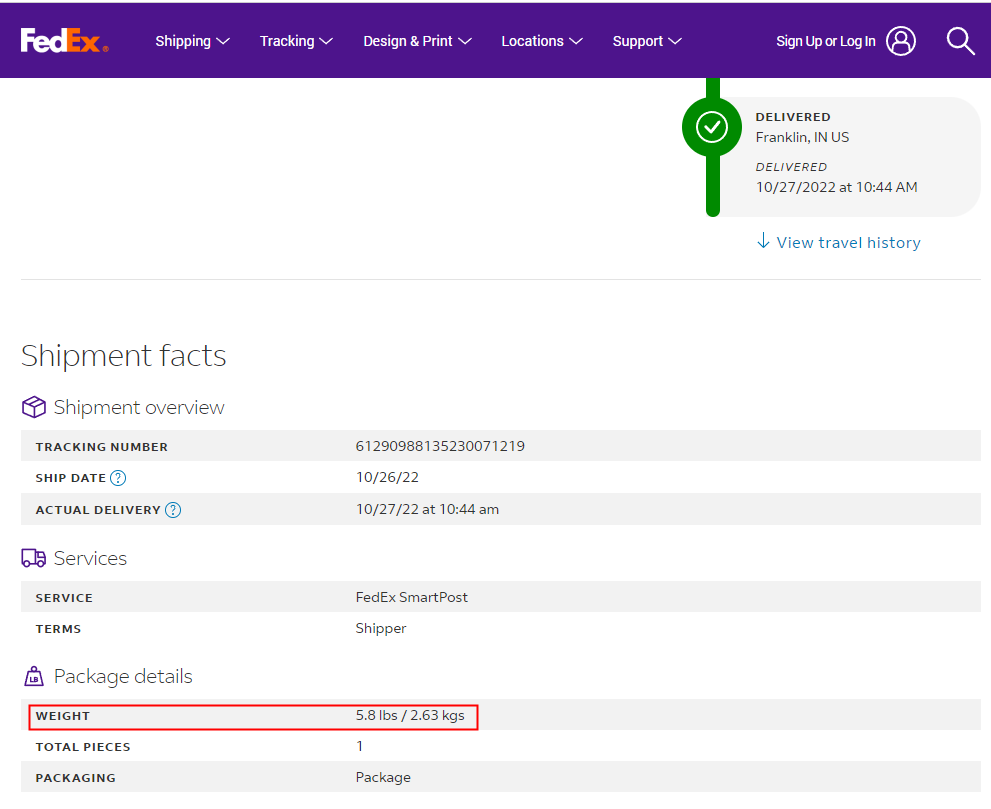991x809 pixels.
Task: Click the user profile avatar icon
Action: pos(900,41)
